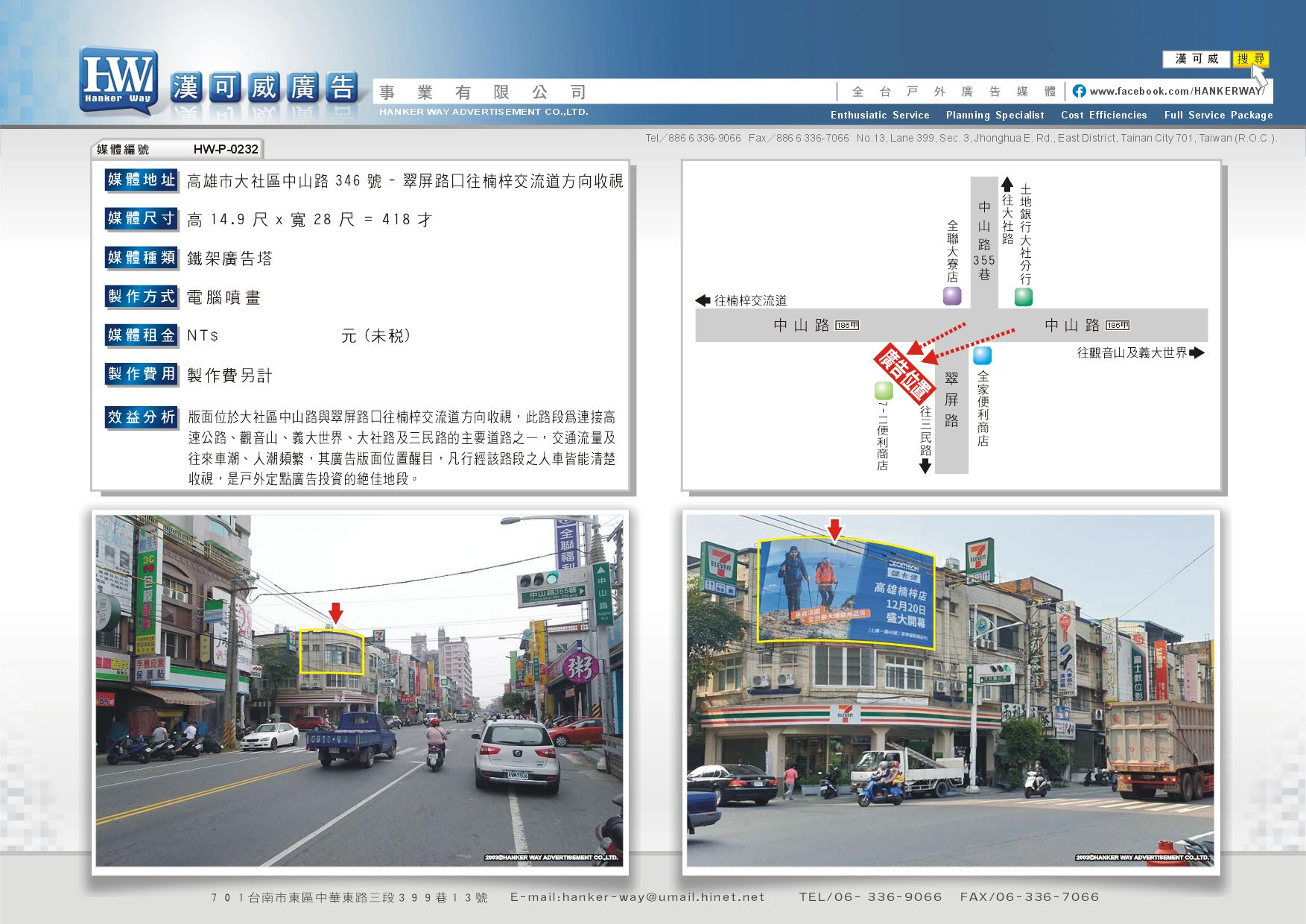
Task: Click the 媒體租金 label
Action: tap(142, 335)
